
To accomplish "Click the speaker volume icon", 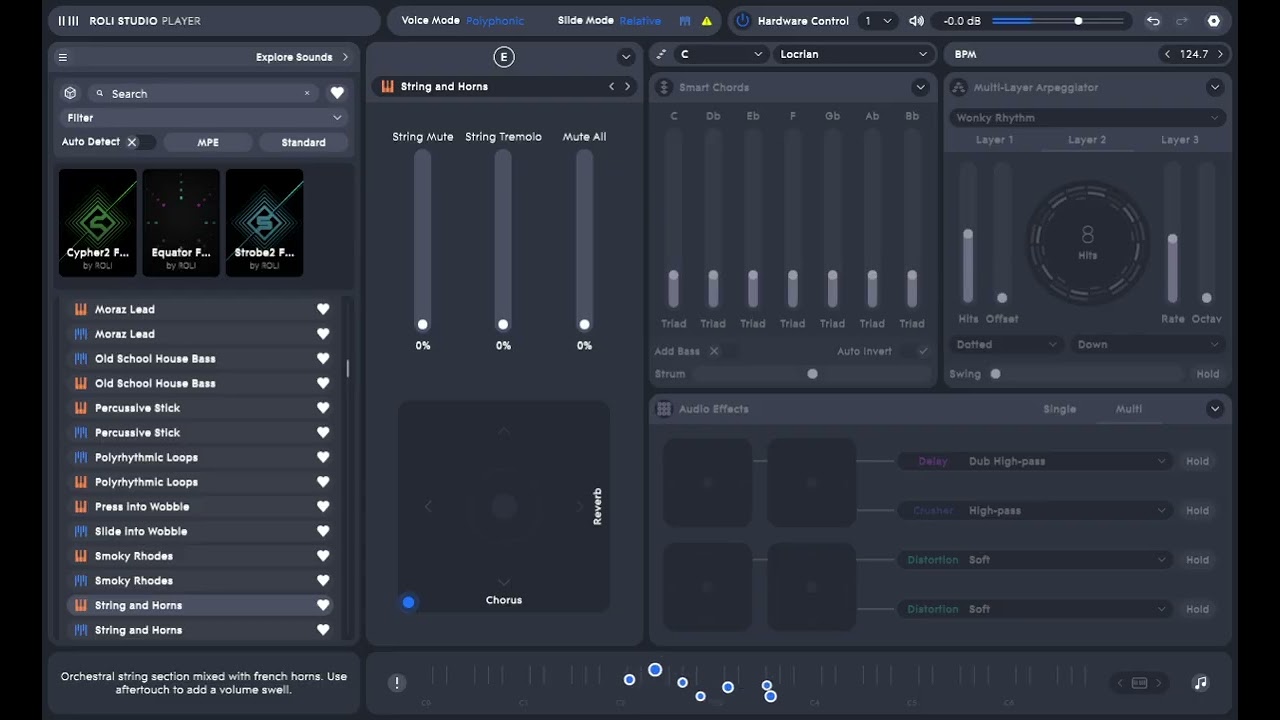I will [917, 21].
